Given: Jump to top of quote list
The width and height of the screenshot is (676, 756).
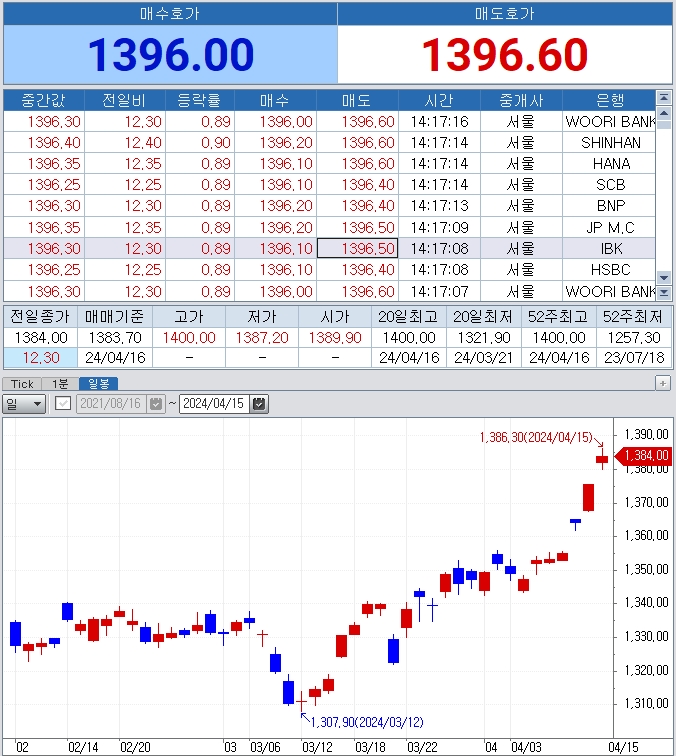Looking at the screenshot, I should point(663,97).
